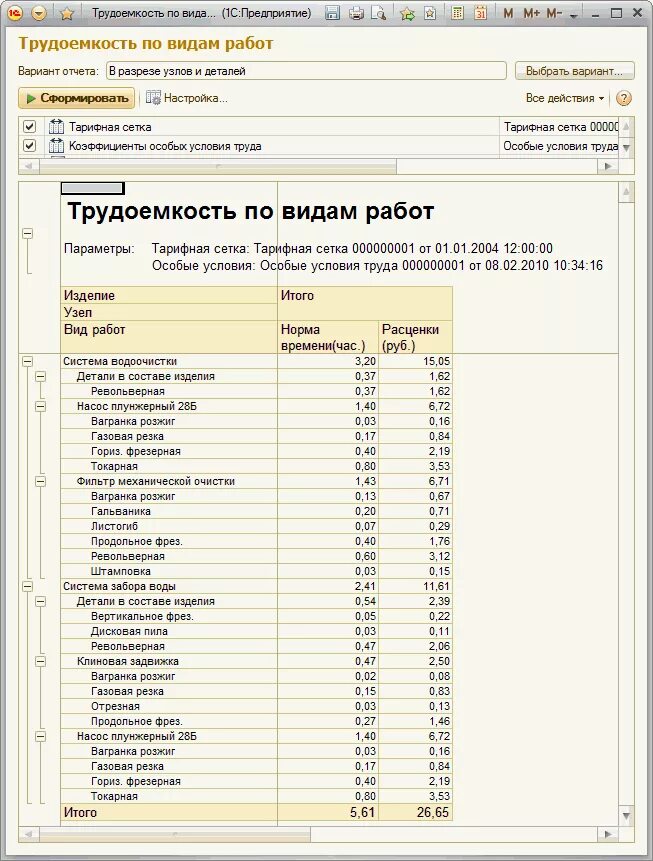Open help with the question mark icon
Viewport: 653px width, 861px height.
(623, 98)
